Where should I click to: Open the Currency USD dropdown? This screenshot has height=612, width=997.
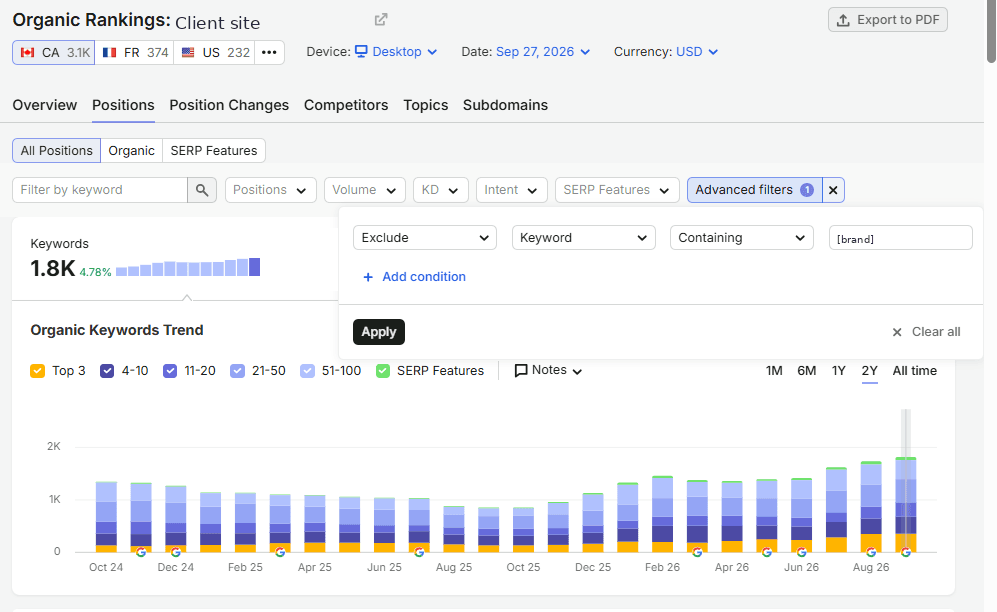click(x=696, y=52)
